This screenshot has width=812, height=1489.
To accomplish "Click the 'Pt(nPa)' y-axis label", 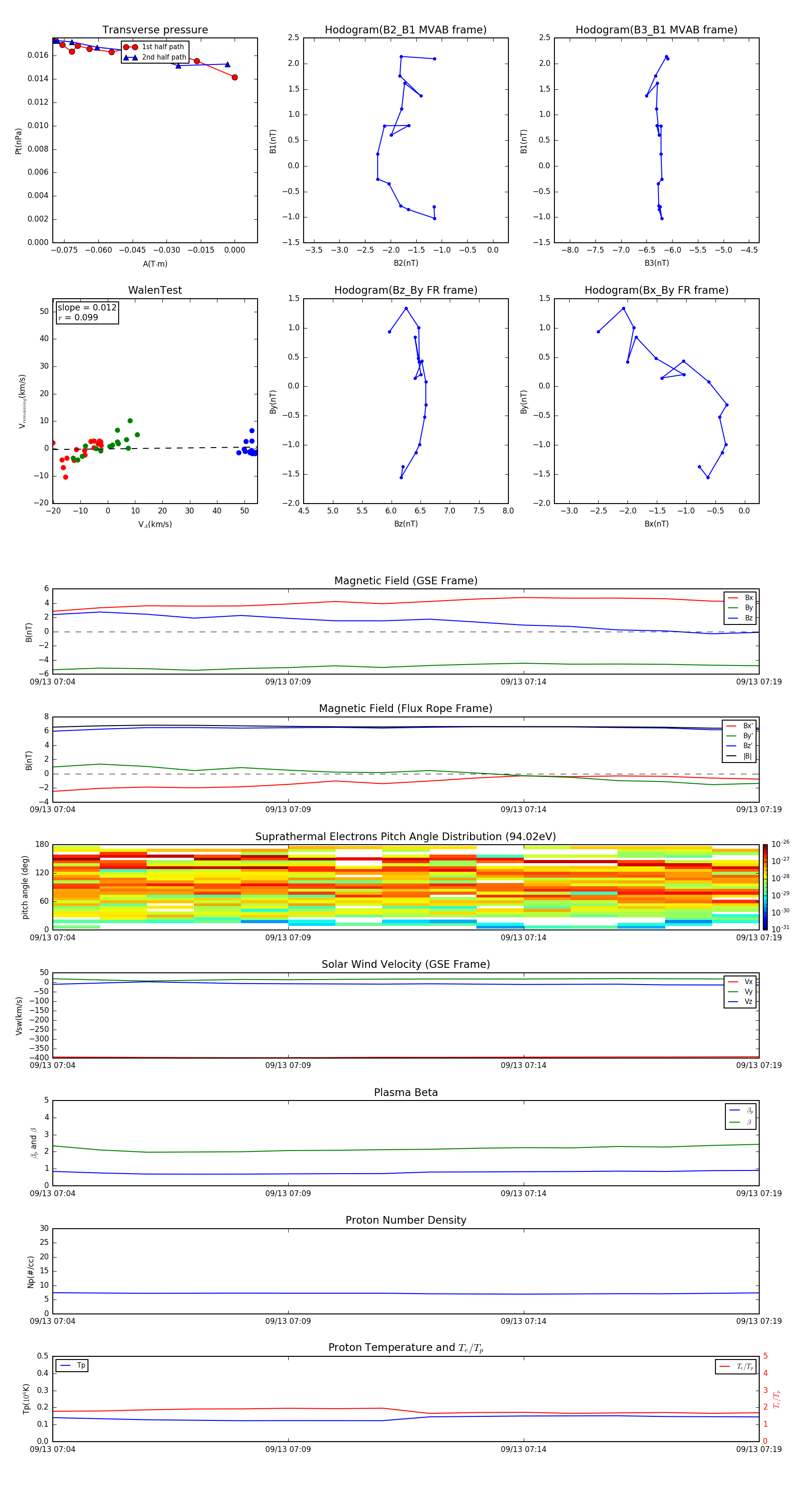I will point(18,141).
